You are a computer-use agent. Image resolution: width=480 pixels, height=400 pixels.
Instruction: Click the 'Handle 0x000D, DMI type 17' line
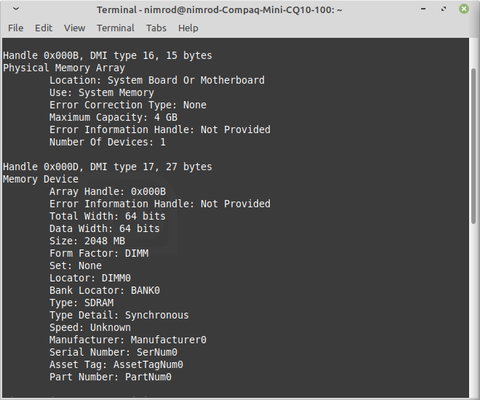pyautogui.click(x=107, y=167)
